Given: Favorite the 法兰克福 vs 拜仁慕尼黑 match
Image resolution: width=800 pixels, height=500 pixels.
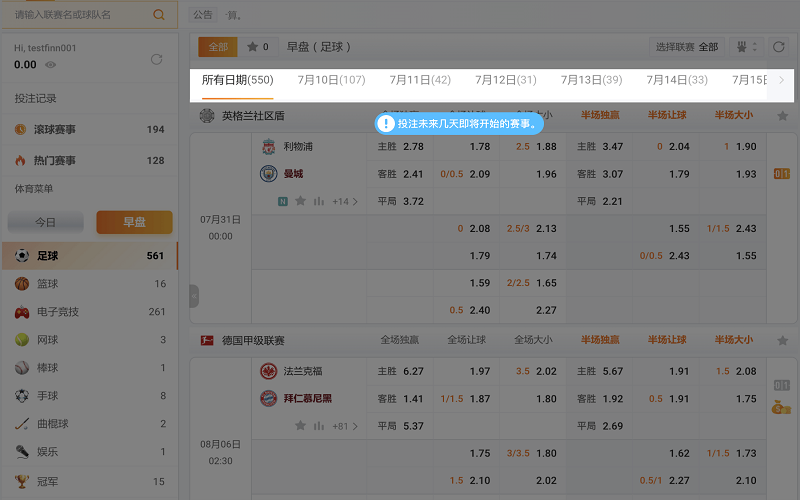Looking at the screenshot, I should point(301,426).
